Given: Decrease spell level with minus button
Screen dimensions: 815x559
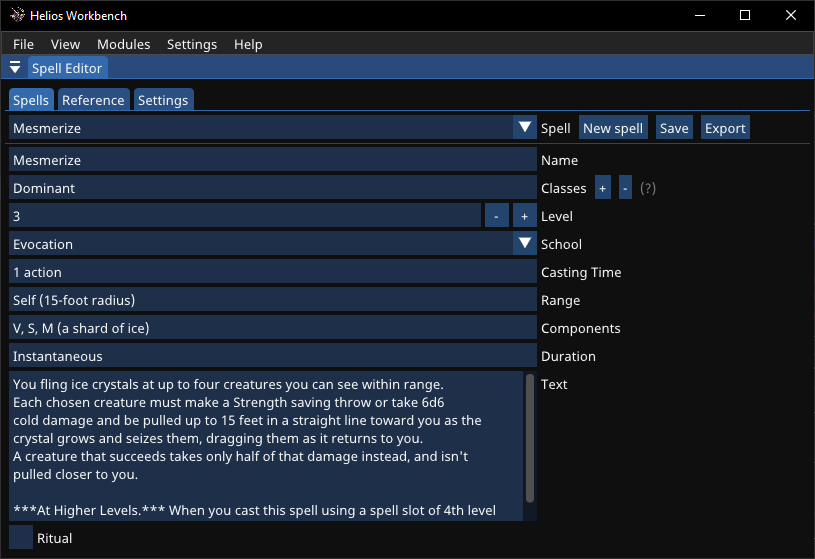Looking at the screenshot, I should tap(497, 216).
